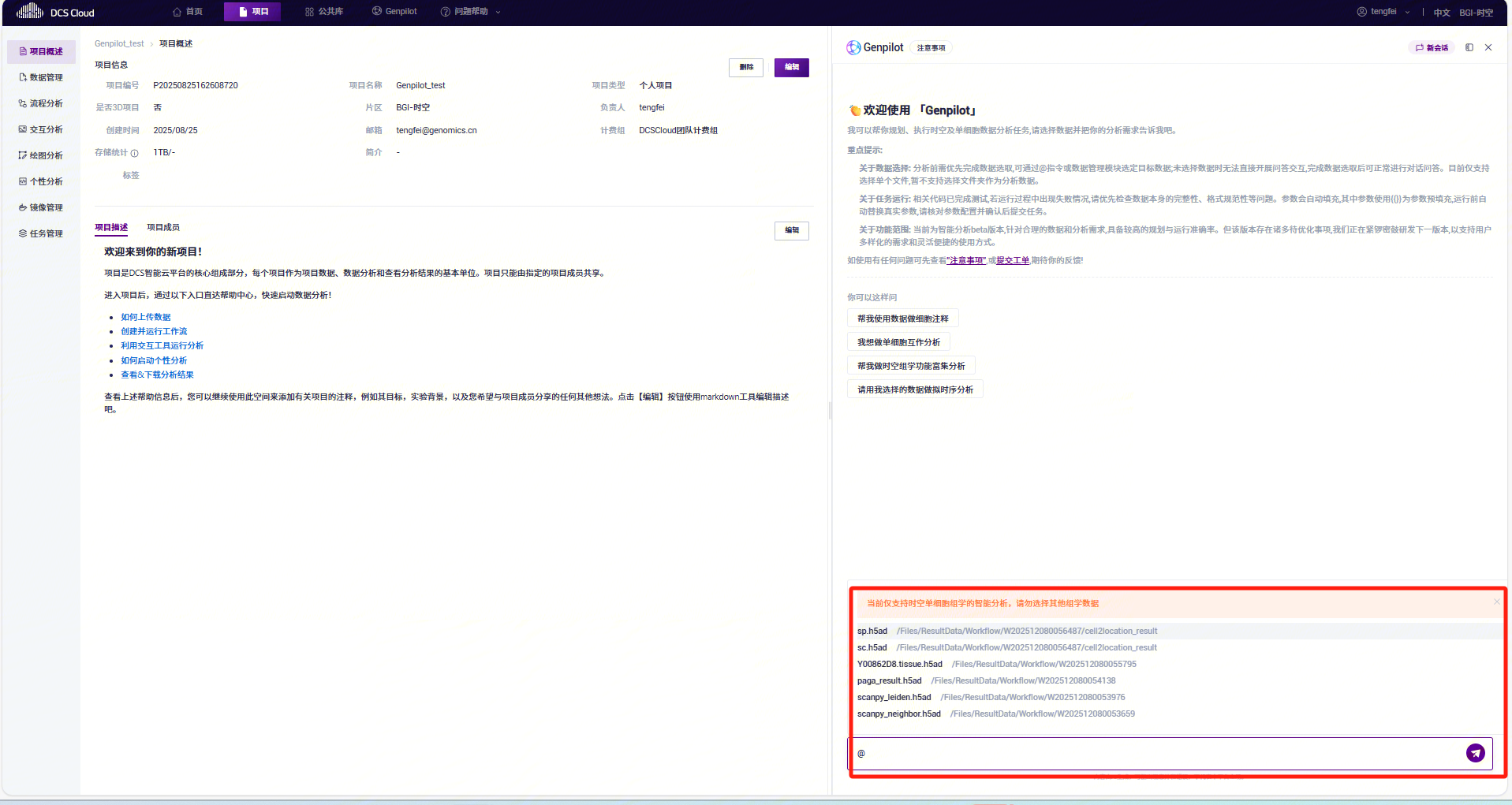Switch to the 项目成员 tab
1512x805 pixels.
tap(163, 227)
